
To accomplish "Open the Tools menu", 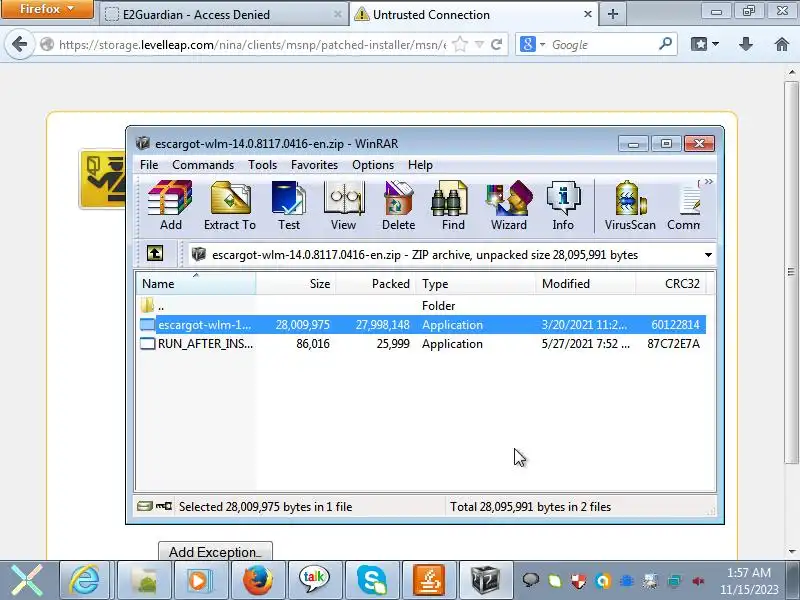I will point(262,165).
